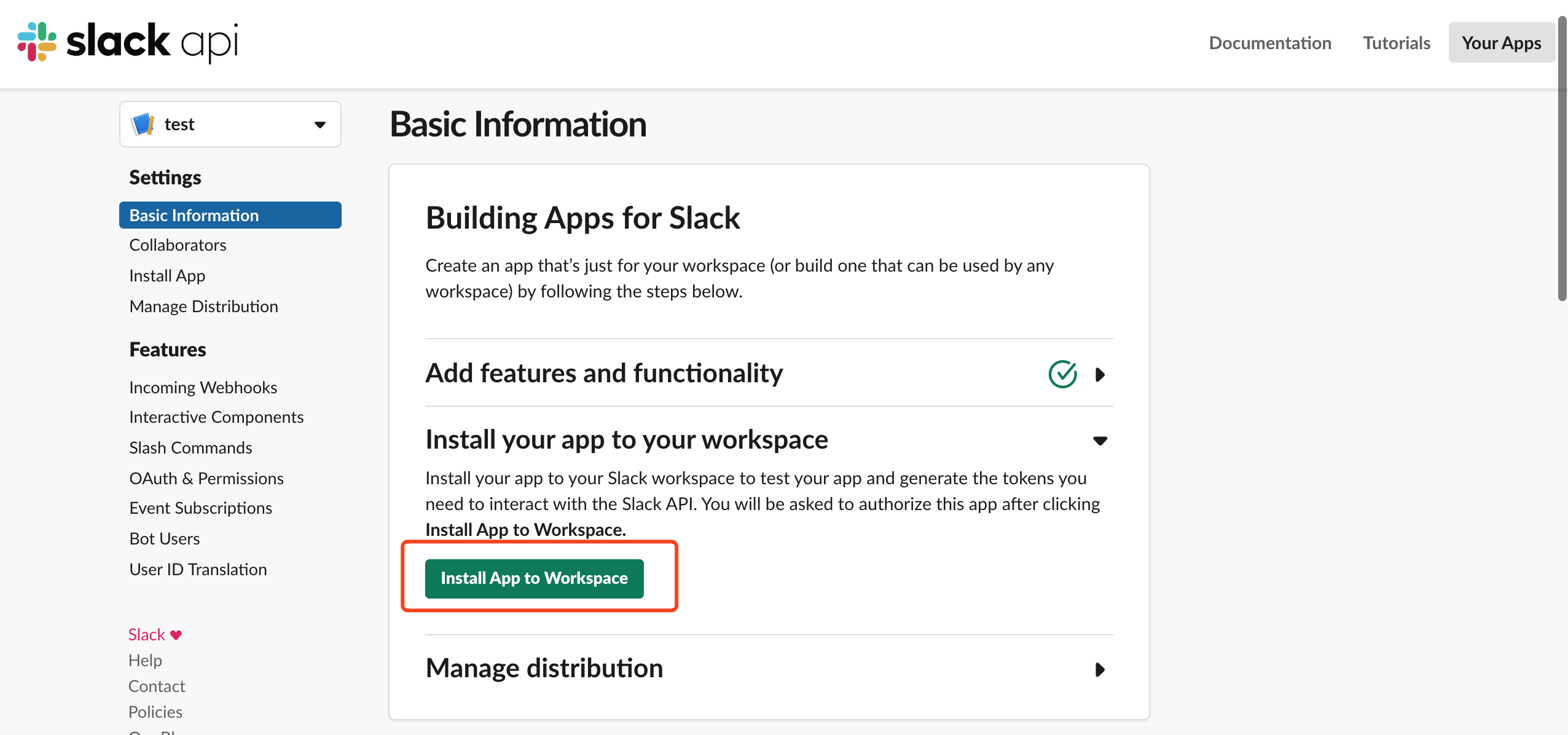The width and height of the screenshot is (1568, 735).
Task: Open the Your Apps tab
Action: pyautogui.click(x=1501, y=43)
